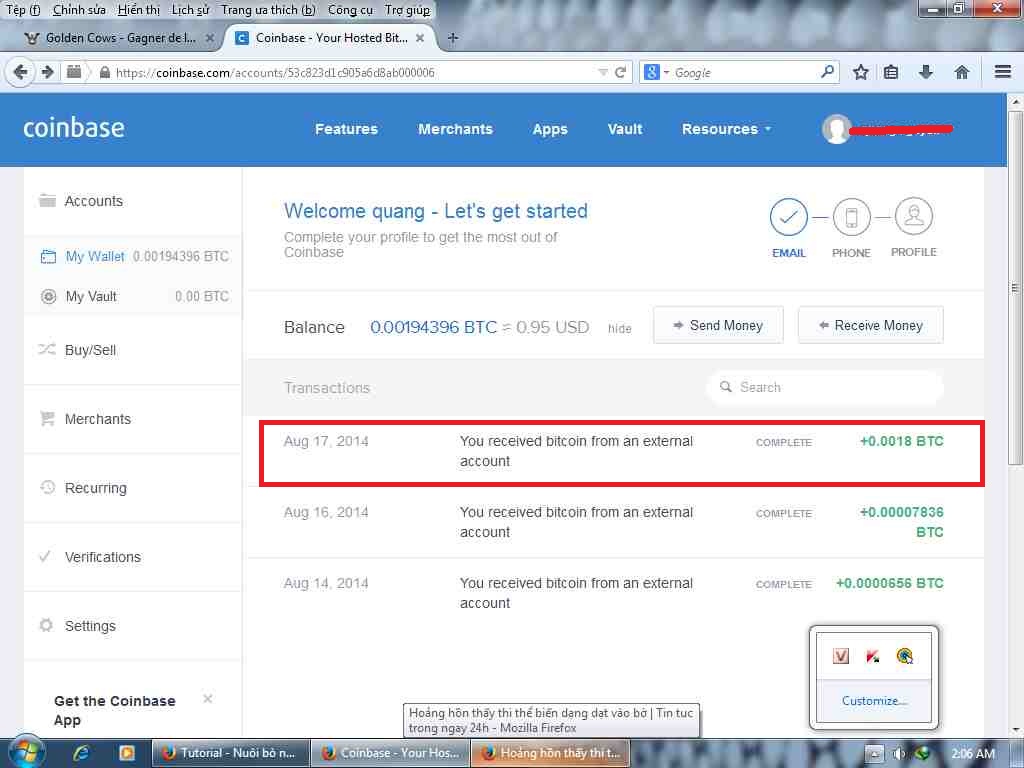Open the Google search engine dropdown
The width and height of the screenshot is (1024, 768).
coord(656,72)
